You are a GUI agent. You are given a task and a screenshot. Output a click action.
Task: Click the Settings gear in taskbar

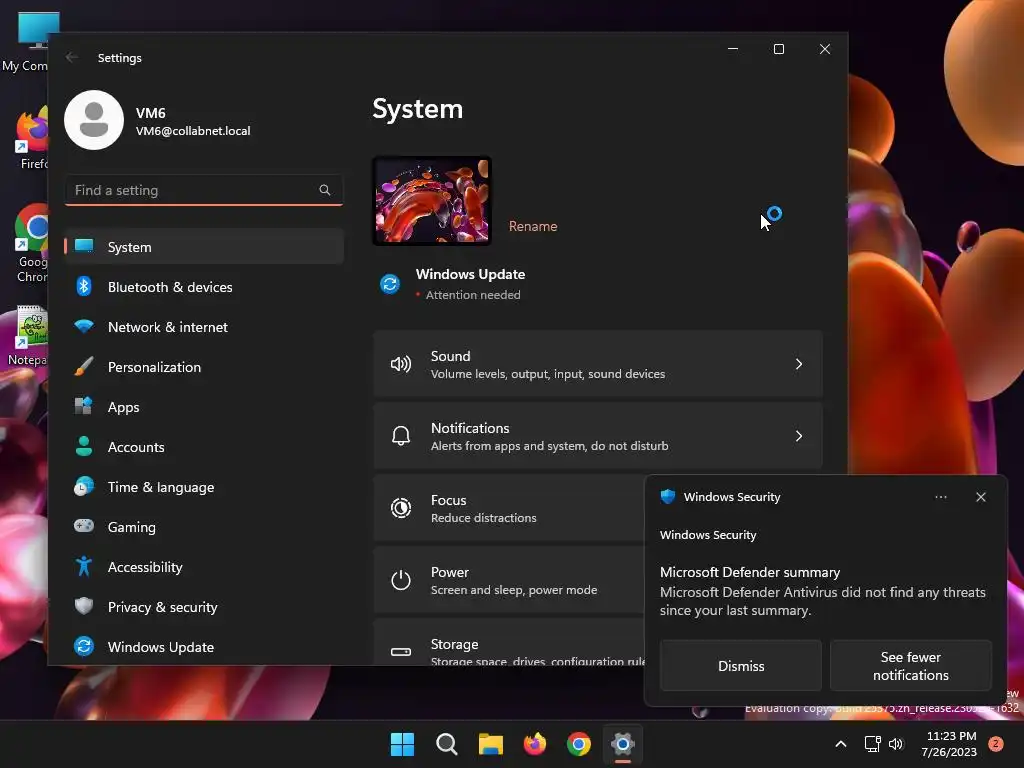[623, 744]
